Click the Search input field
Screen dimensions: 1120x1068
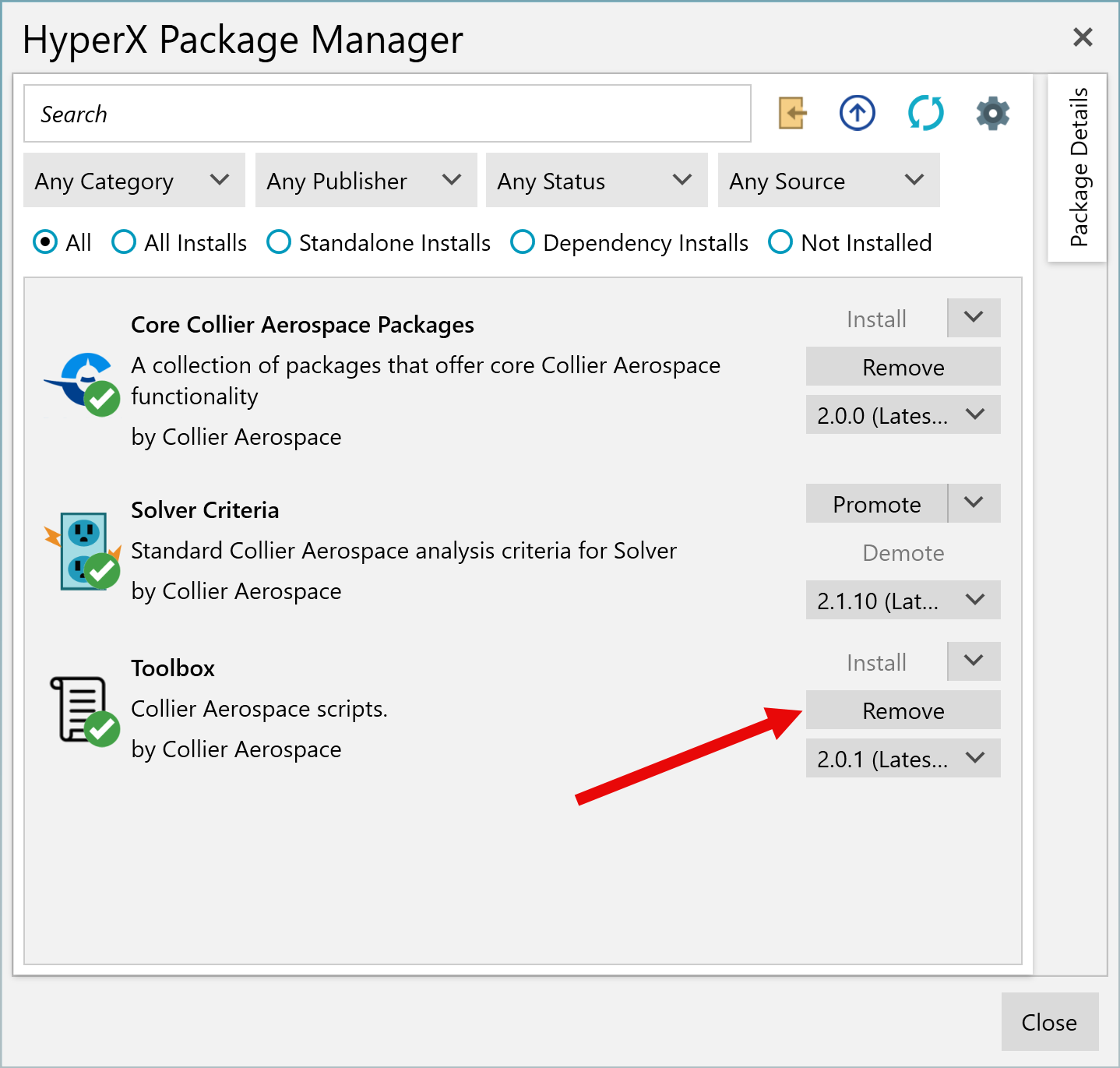[387, 114]
